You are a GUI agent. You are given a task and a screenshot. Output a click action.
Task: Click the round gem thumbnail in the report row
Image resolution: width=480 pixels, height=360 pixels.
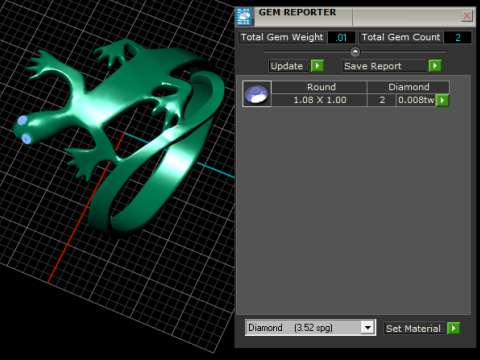tap(256, 94)
